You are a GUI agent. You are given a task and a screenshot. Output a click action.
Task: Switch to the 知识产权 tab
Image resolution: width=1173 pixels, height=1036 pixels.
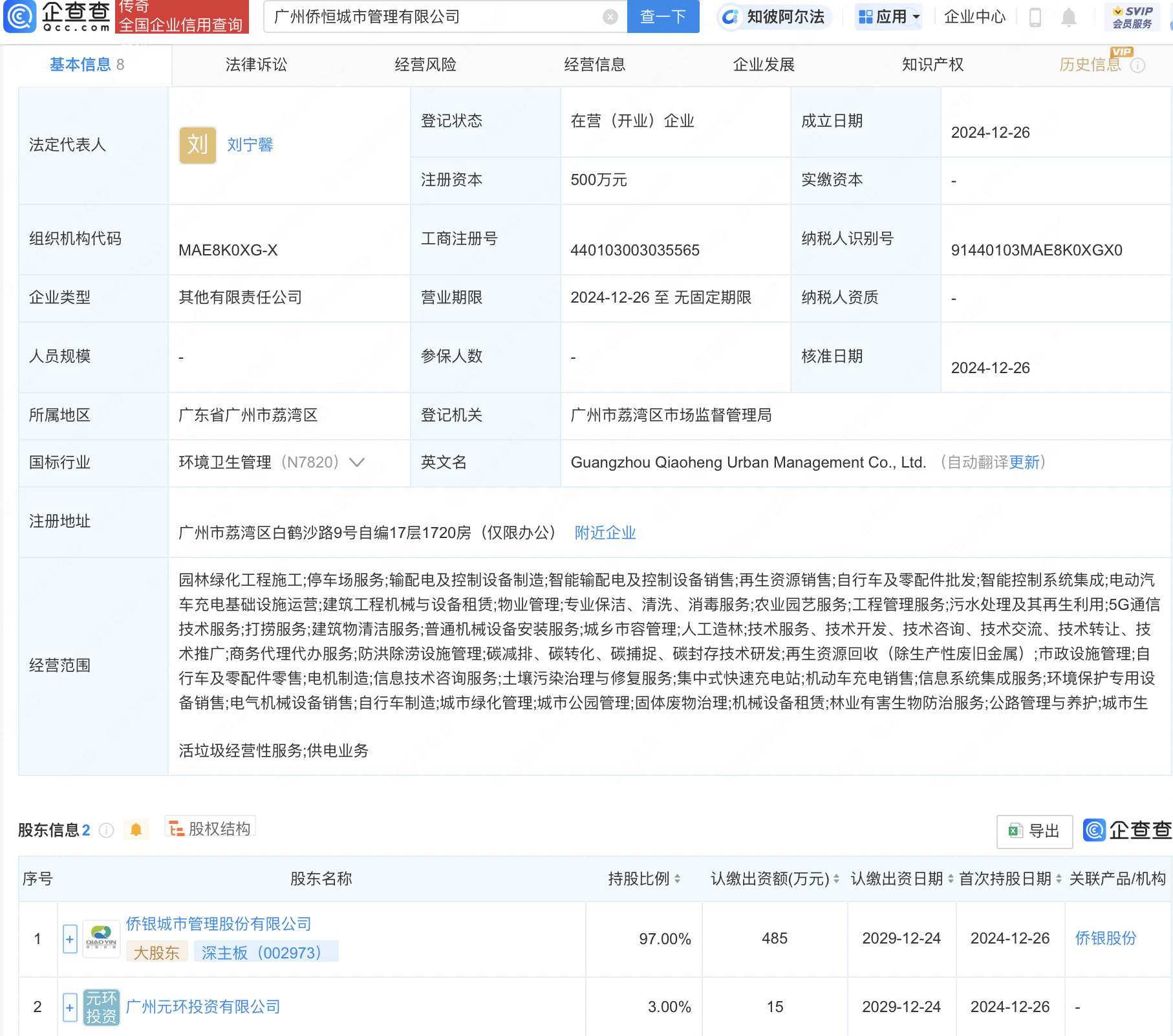[933, 65]
